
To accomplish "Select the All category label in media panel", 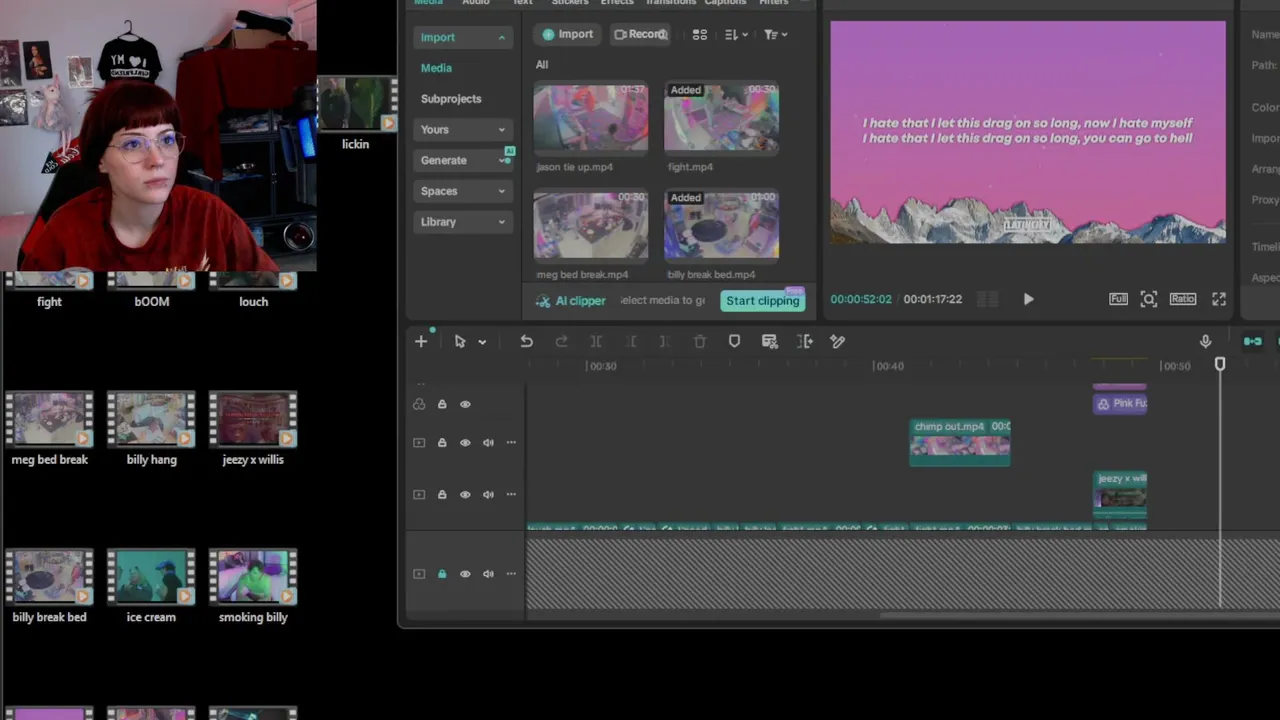I will point(542,65).
